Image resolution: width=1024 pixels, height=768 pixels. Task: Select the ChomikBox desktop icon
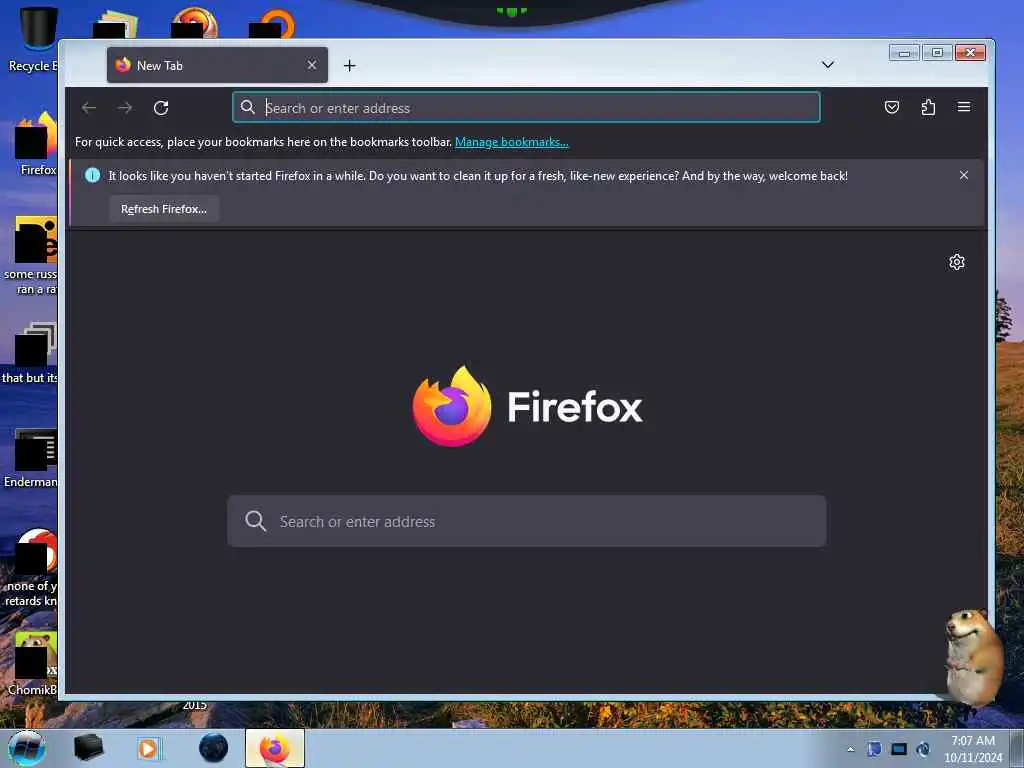(34, 663)
